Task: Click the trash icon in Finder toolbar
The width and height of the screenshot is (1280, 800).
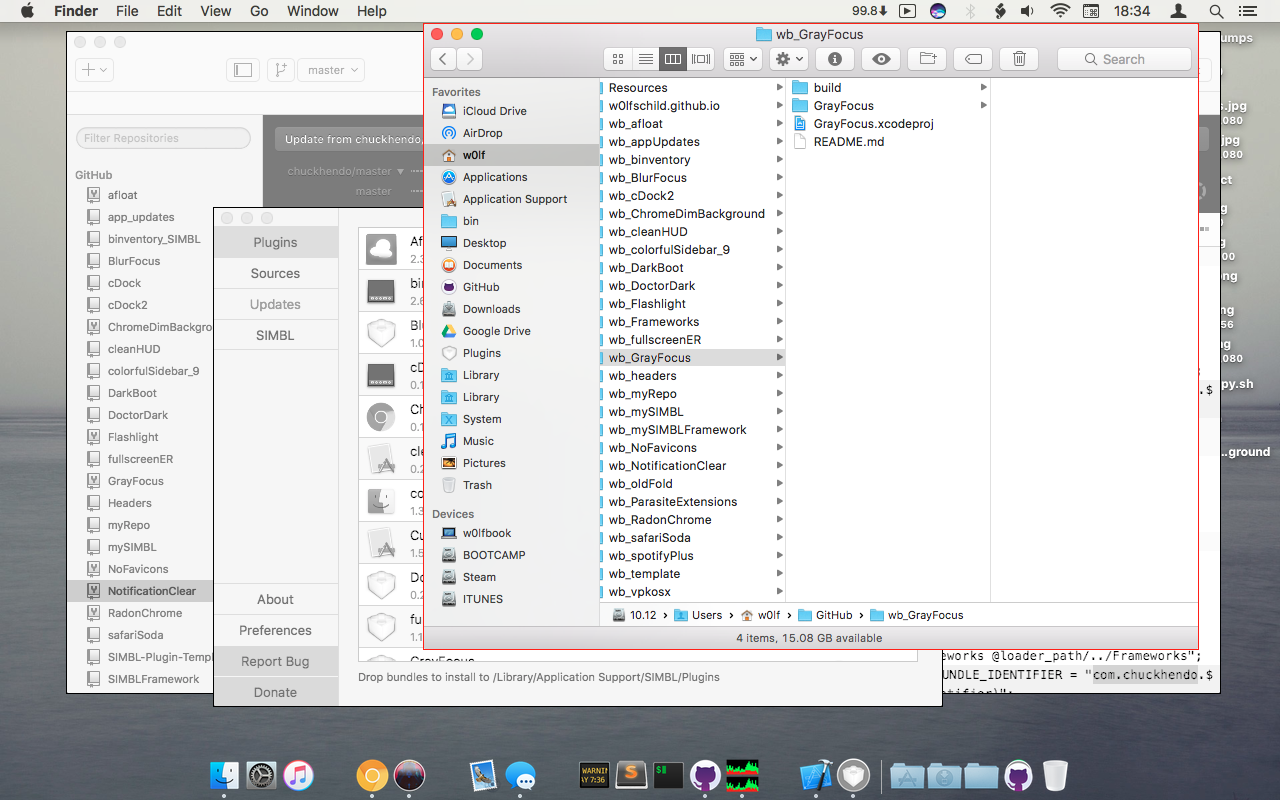Action: tap(1019, 59)
